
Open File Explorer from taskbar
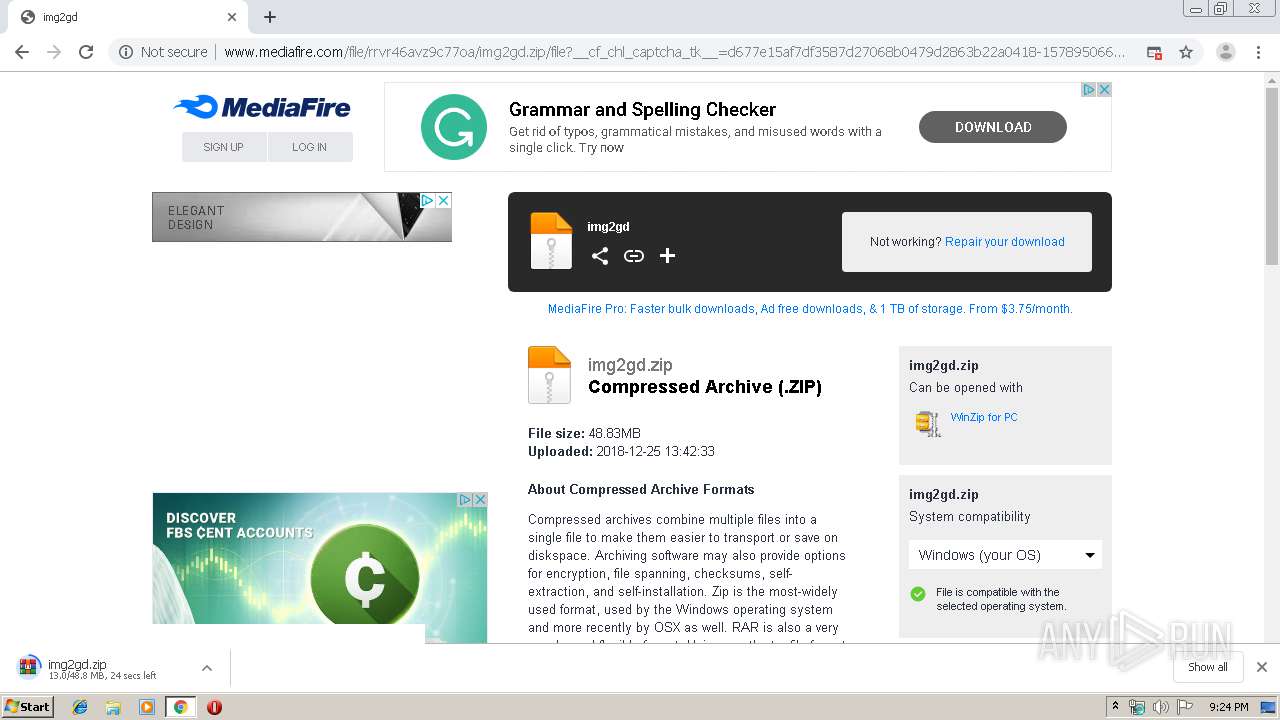(113, 707)
